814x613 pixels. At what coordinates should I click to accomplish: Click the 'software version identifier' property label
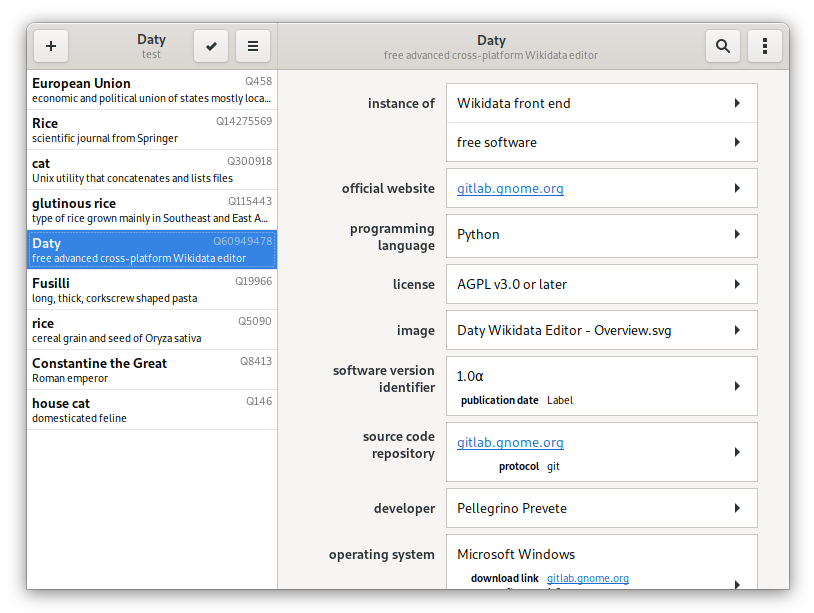tap(384, 378)
